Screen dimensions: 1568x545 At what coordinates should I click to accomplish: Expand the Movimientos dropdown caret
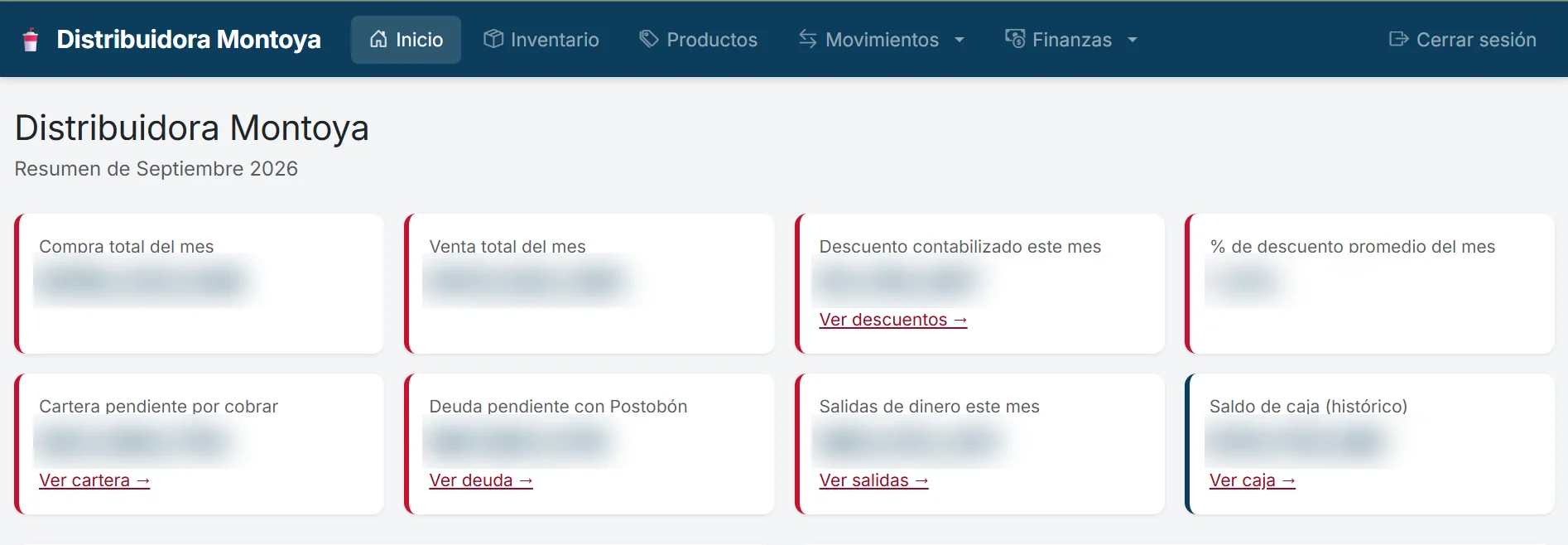click(960, 40)
